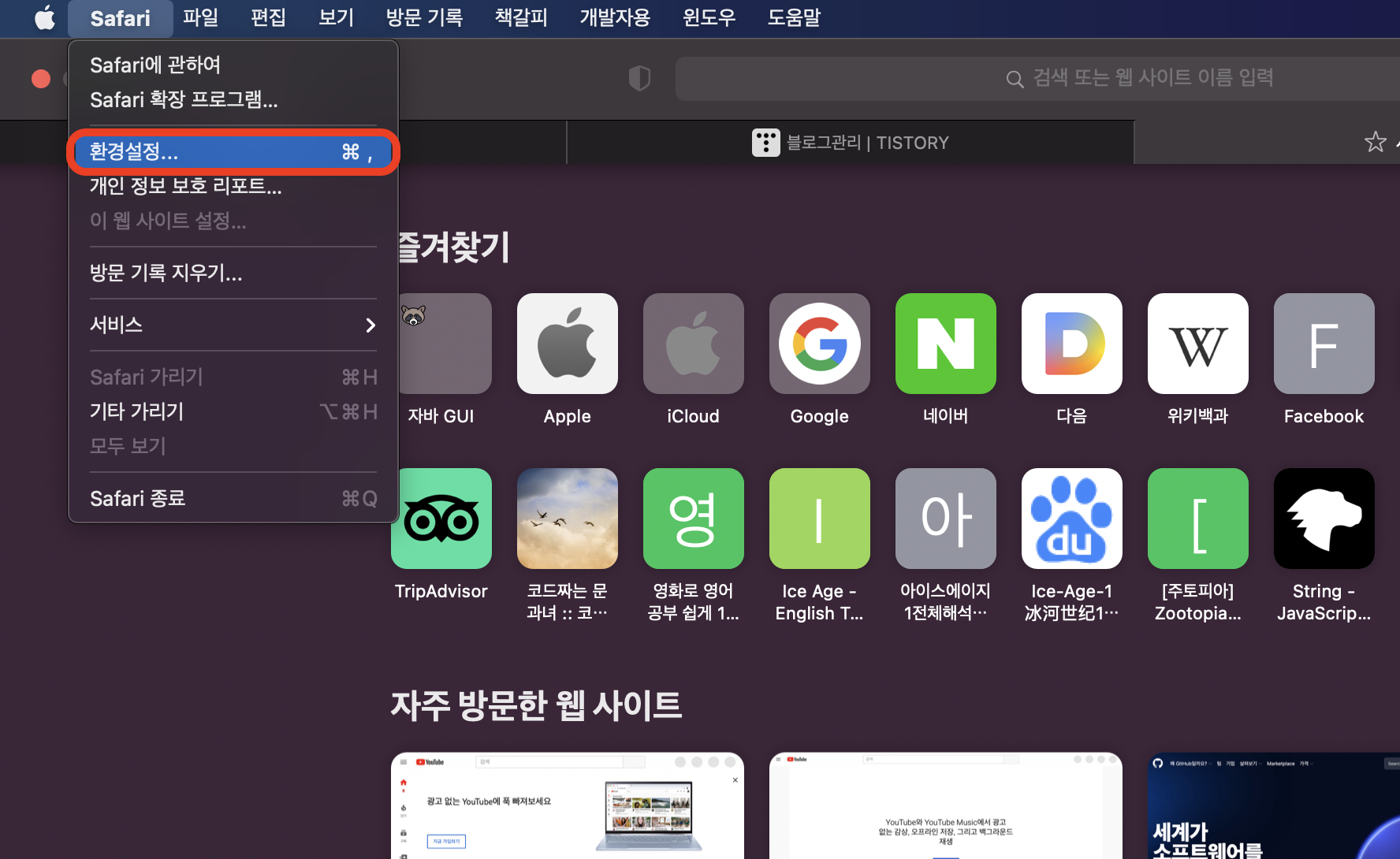
Task: Switch to the 블로그관리 | TISTORY tab
Action: click(851, 143)
